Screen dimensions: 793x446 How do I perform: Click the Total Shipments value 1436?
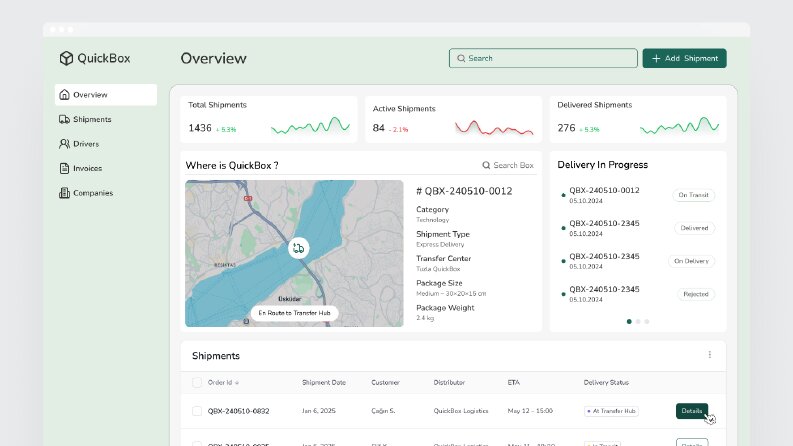200,128
